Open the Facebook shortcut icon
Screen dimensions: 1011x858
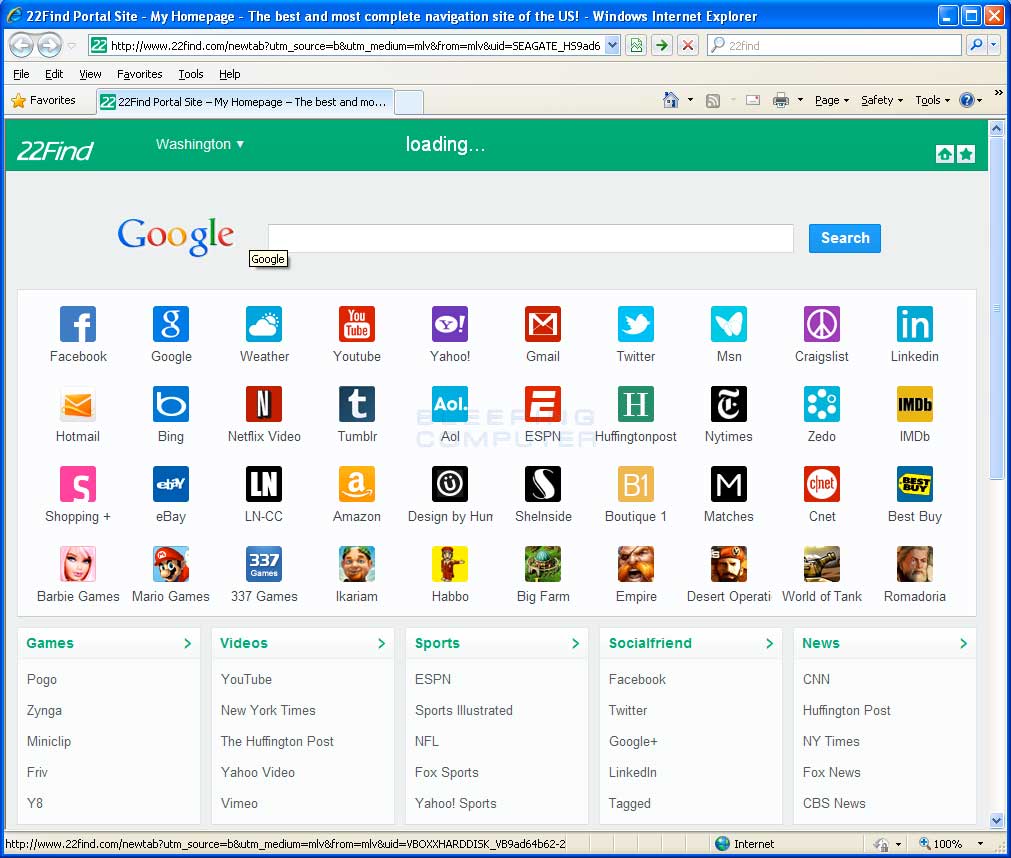coord(78,324)
